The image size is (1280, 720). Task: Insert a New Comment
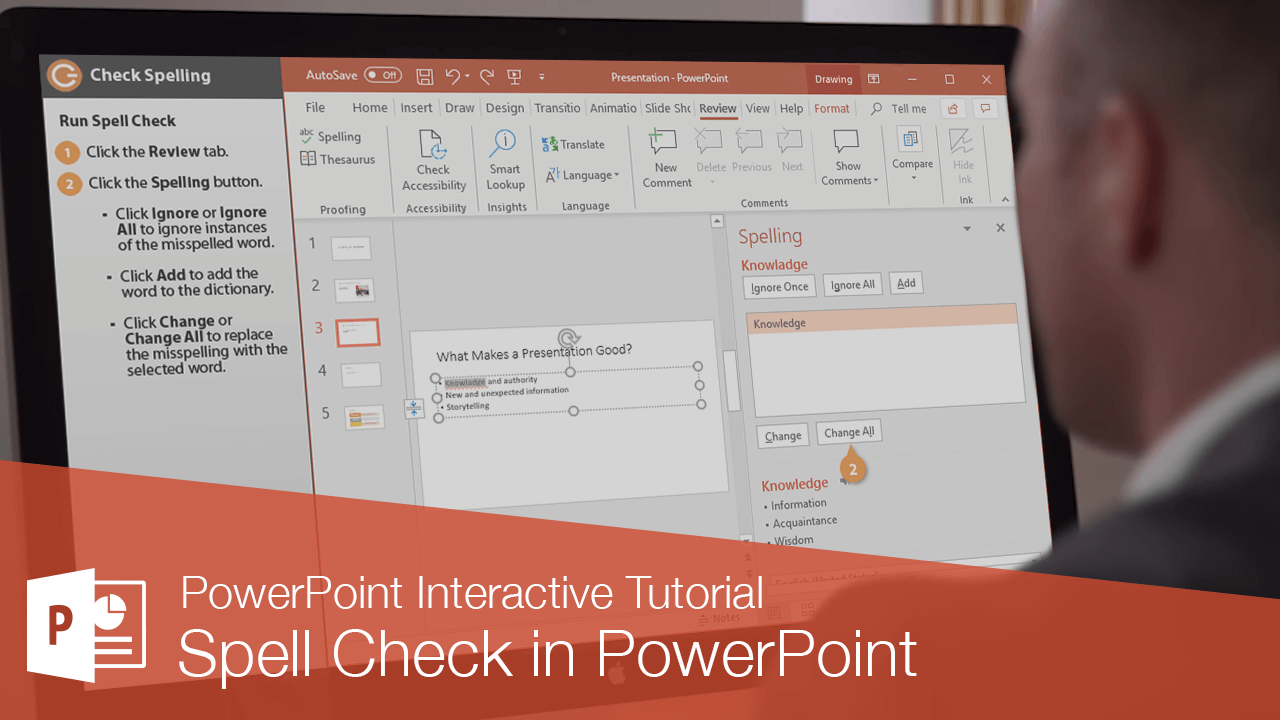[665, 156]
